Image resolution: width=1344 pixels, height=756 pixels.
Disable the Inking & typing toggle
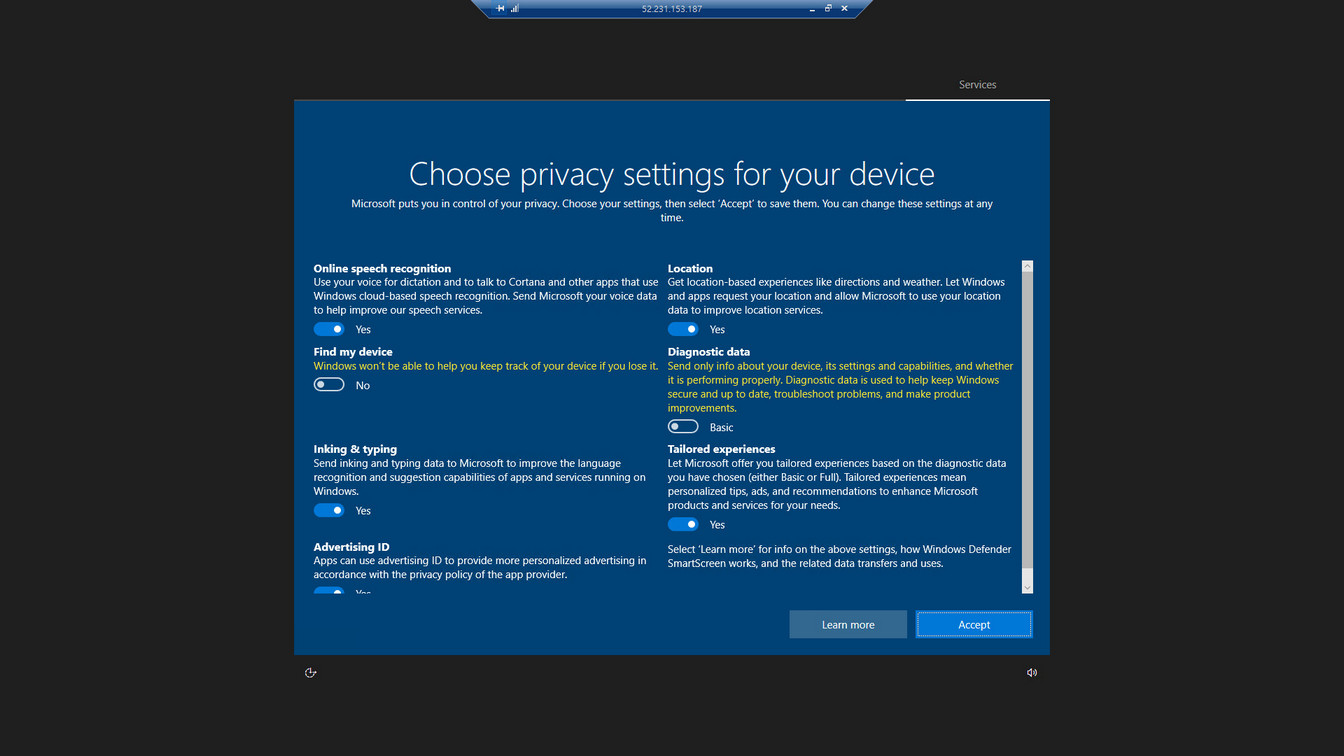(x=329, y=510)
